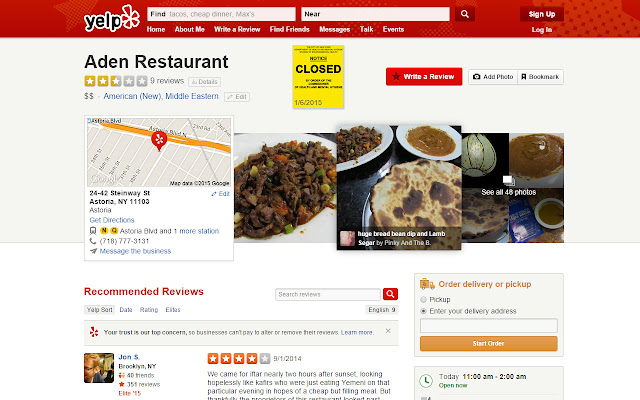Sort reviews by Rating
The width and height of the screenshot is (640, 400).
coord(149,310)
